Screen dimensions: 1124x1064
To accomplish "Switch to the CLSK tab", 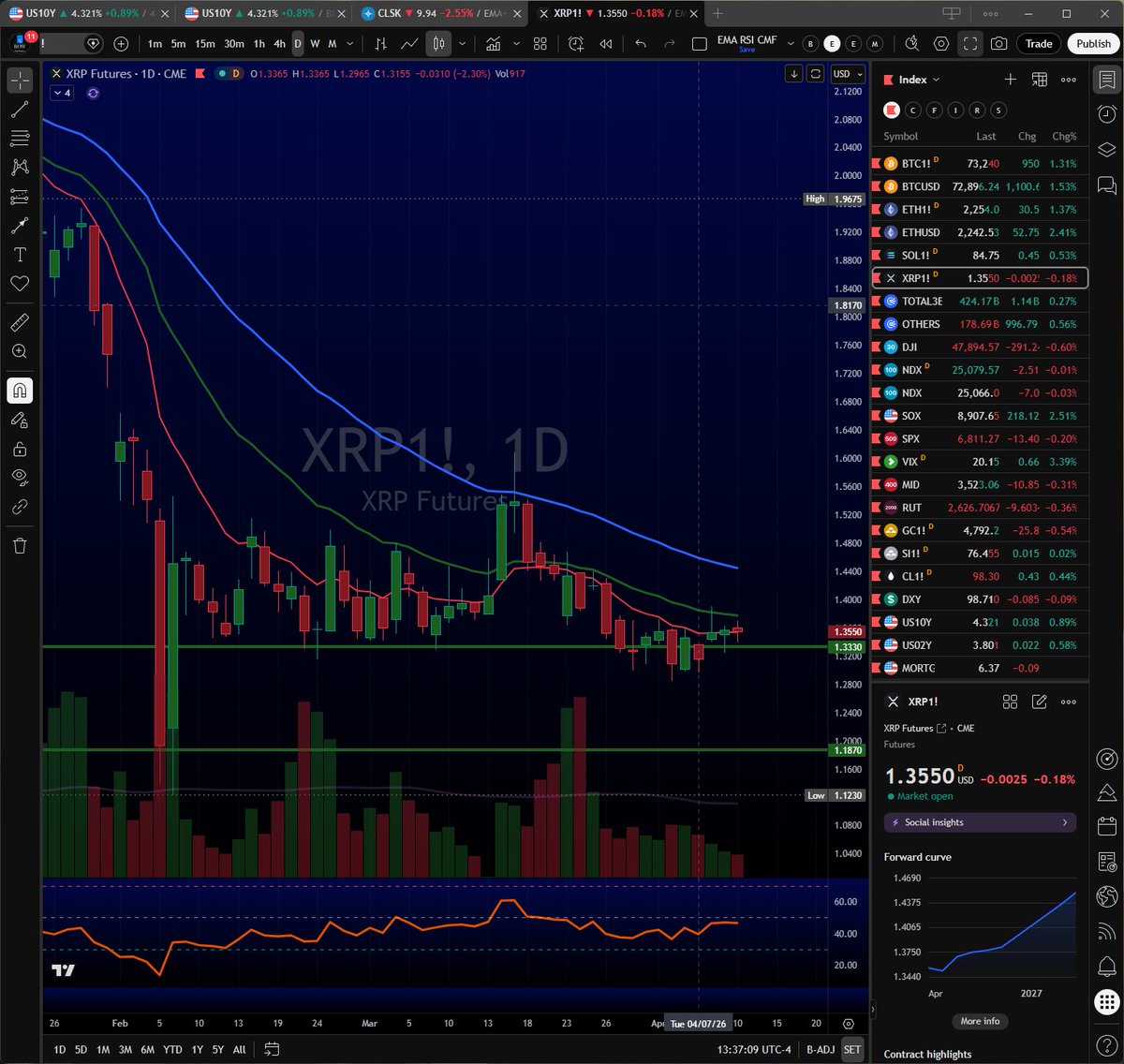I will (441, 13).
